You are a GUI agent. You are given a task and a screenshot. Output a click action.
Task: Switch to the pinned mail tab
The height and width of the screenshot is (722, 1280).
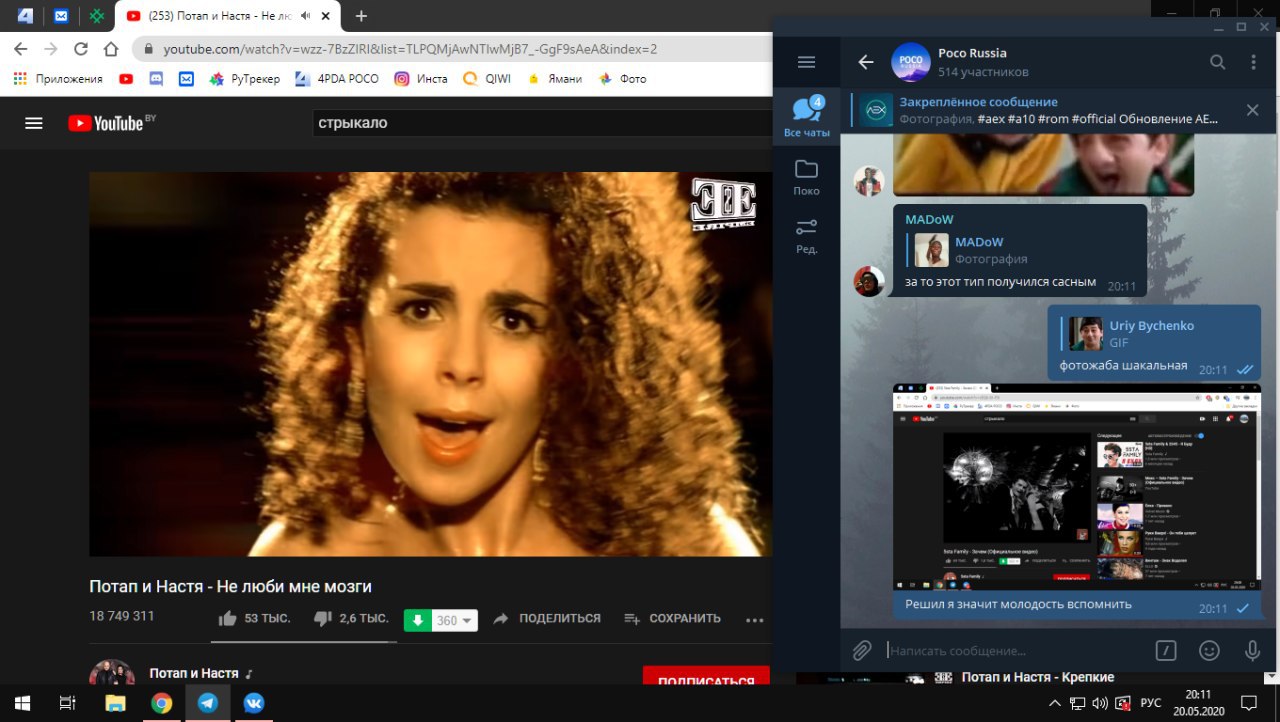pos(61,16)
